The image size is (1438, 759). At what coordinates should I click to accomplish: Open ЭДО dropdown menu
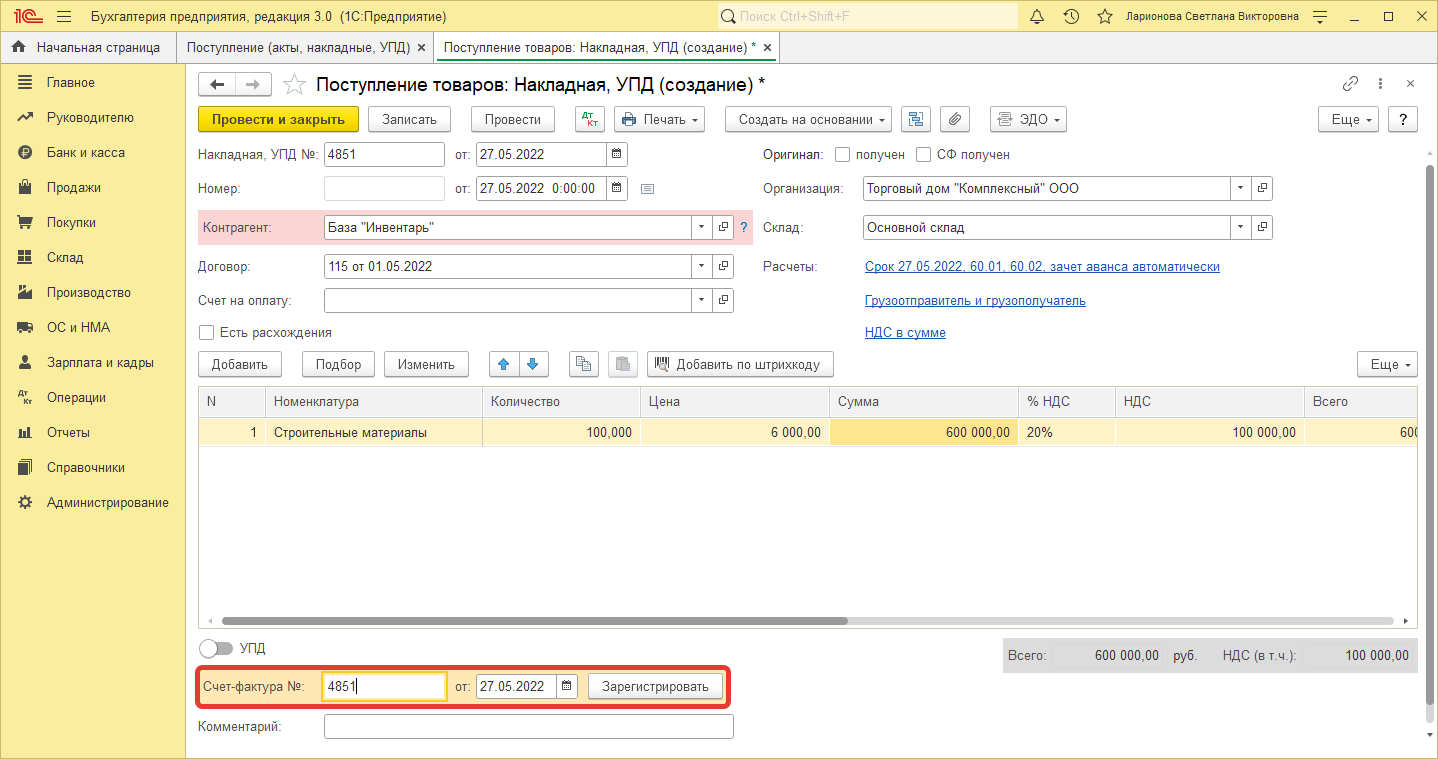pyautogui.click(x=1028, y=119)
